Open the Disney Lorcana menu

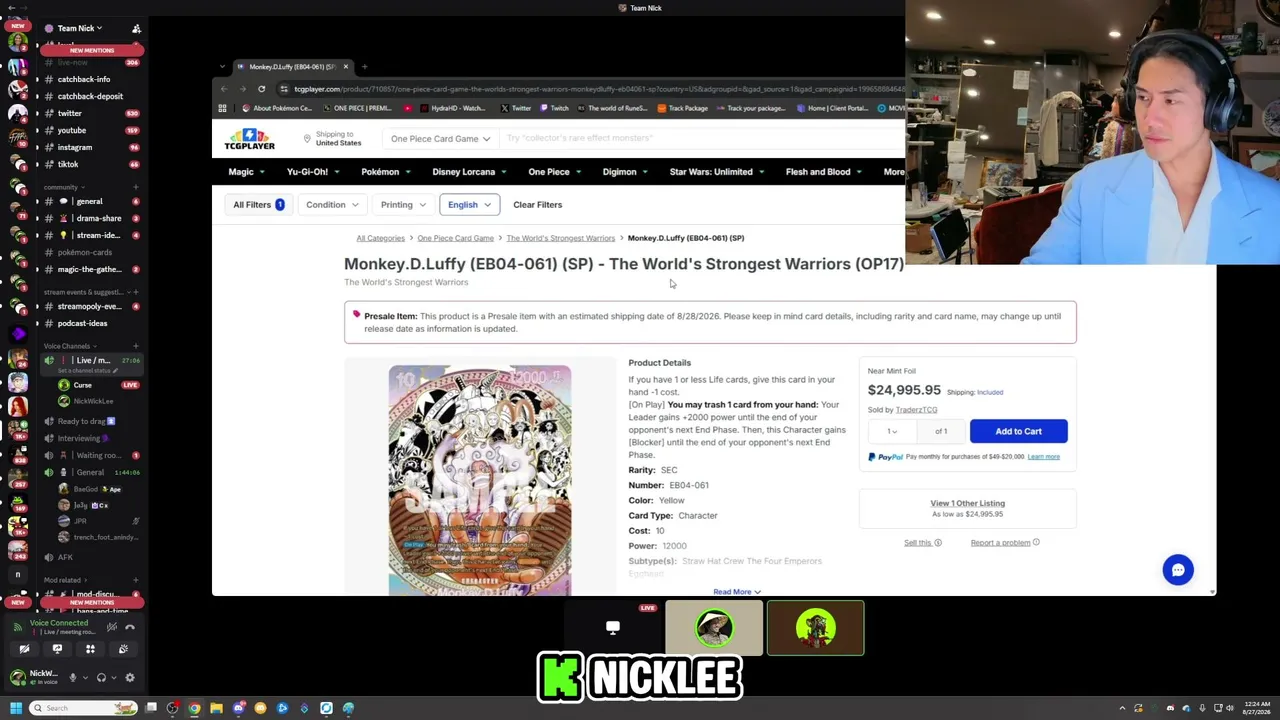tap(469, 172)
